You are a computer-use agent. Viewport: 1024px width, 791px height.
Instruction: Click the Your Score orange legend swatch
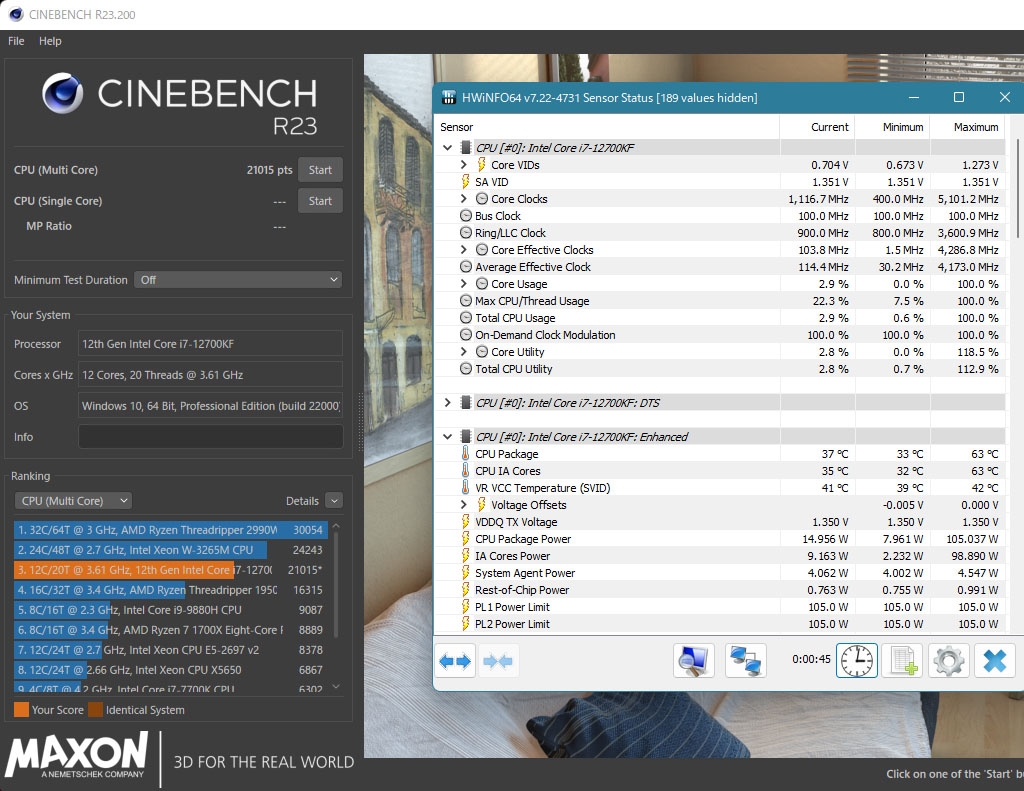[22, 709]
